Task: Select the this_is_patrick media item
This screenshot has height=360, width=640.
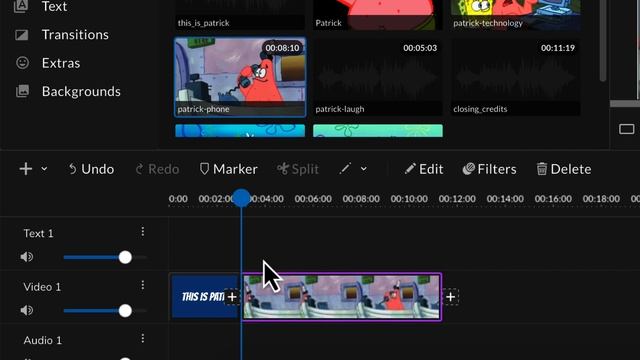Action: (x=240, y=15)
